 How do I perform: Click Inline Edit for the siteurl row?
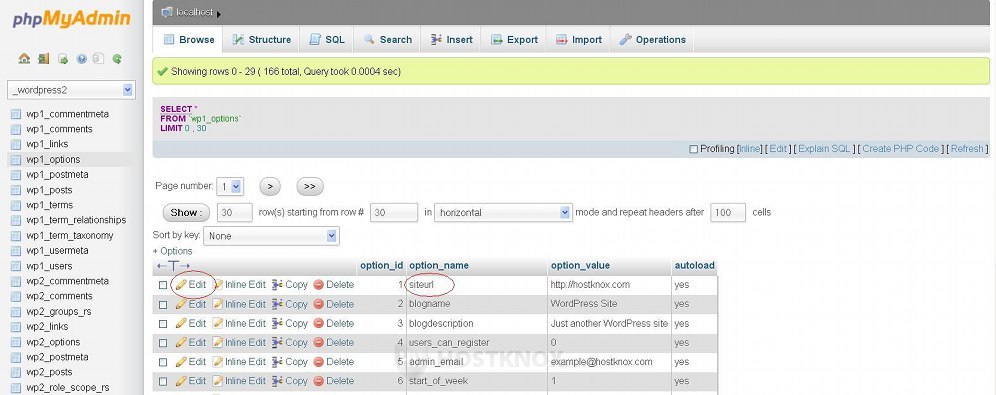[239, 285]
